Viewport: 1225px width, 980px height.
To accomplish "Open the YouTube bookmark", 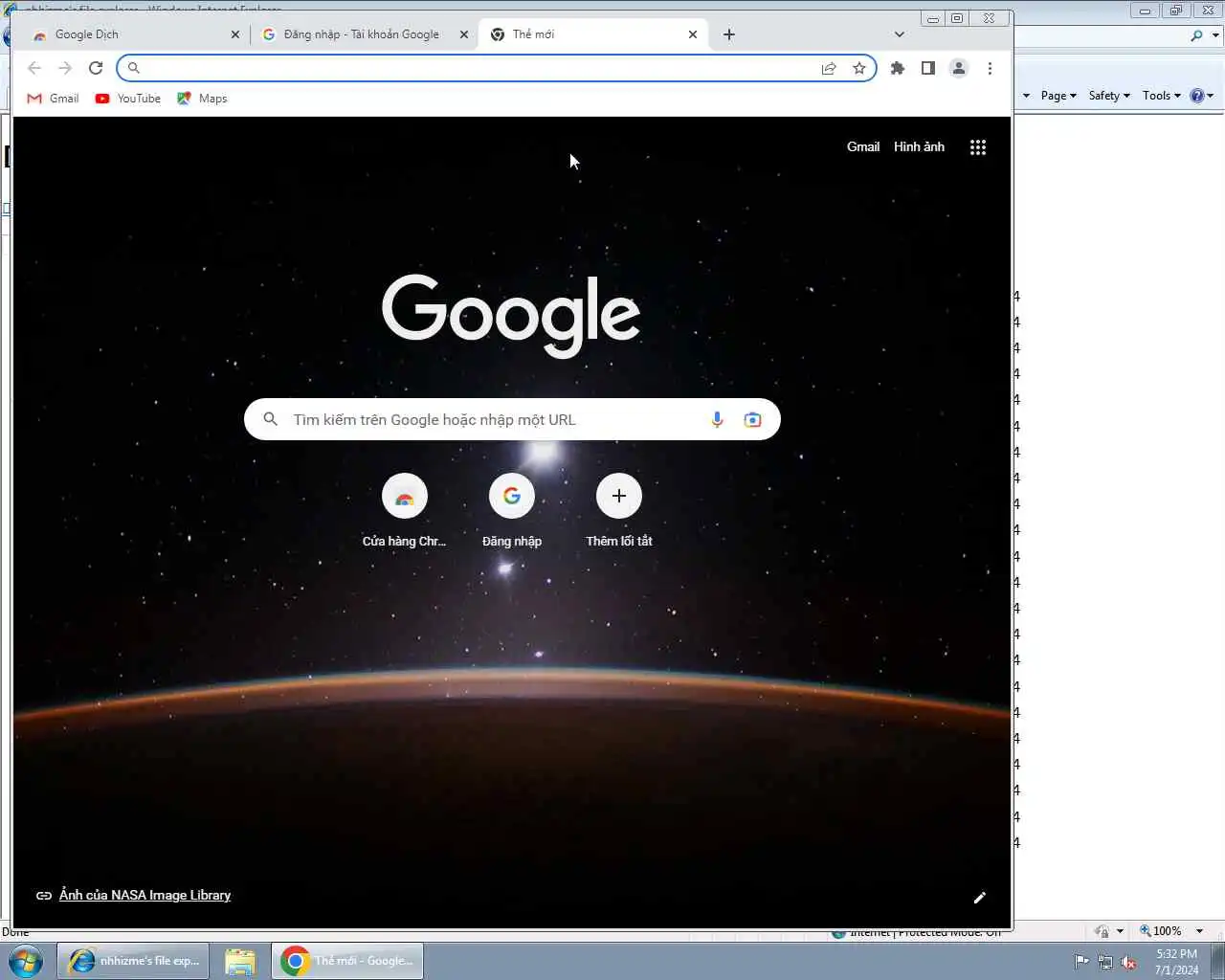I will pyautogui.click(x=128, y=99).
